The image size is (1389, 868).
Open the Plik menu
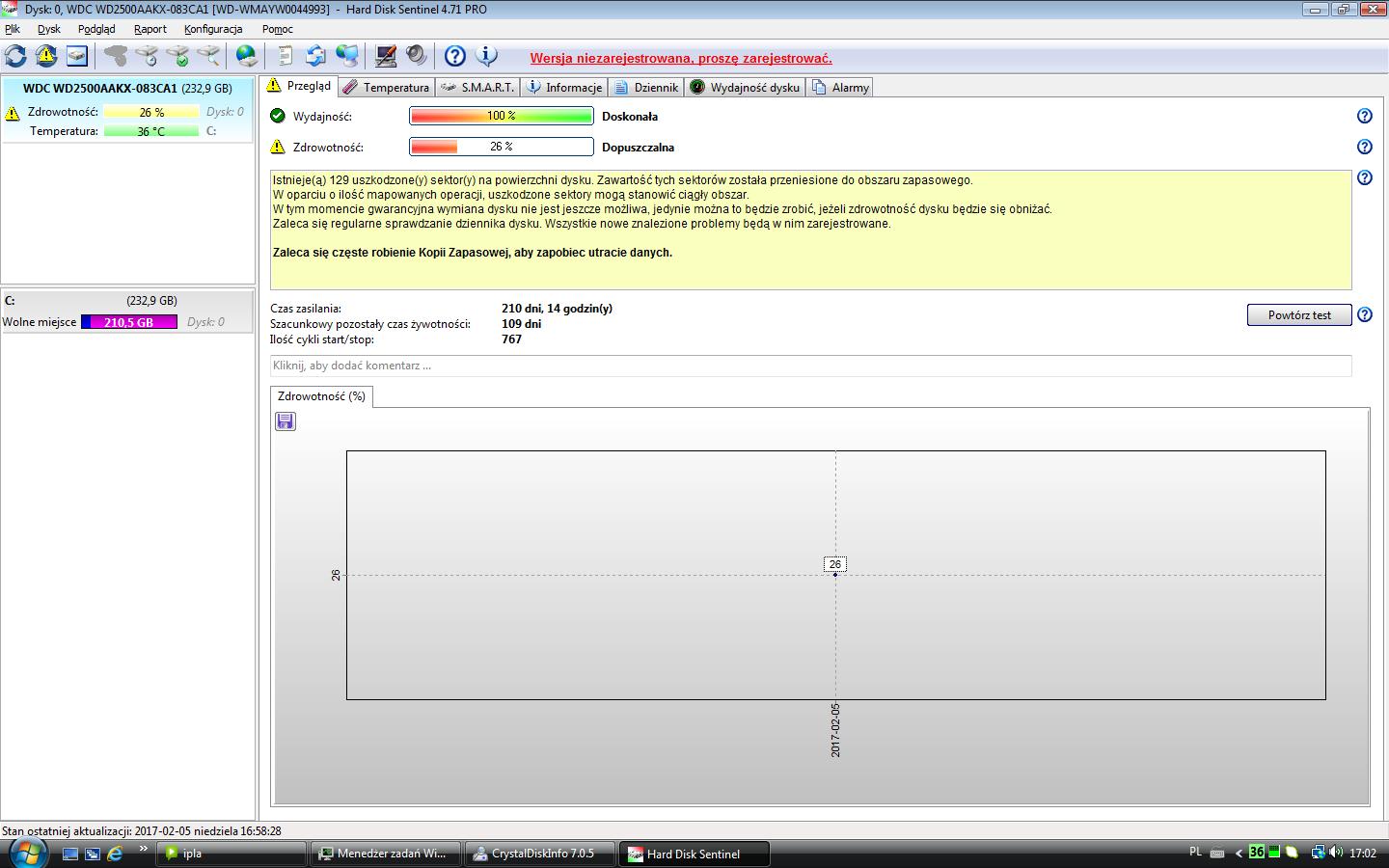click(x=13, y=29)
